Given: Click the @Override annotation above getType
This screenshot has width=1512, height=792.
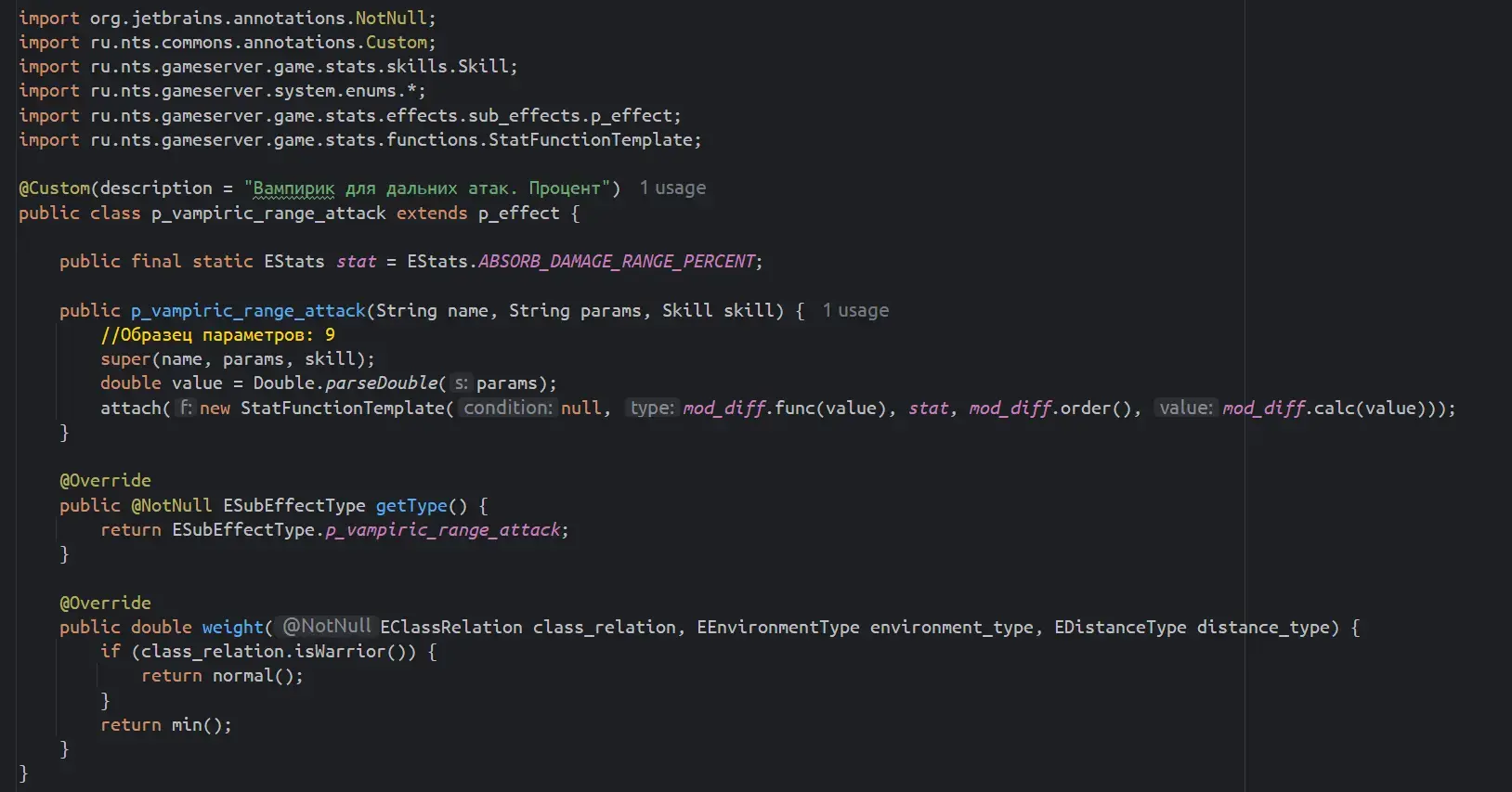Looking at the screenshot, I should (x=105, y=481).
